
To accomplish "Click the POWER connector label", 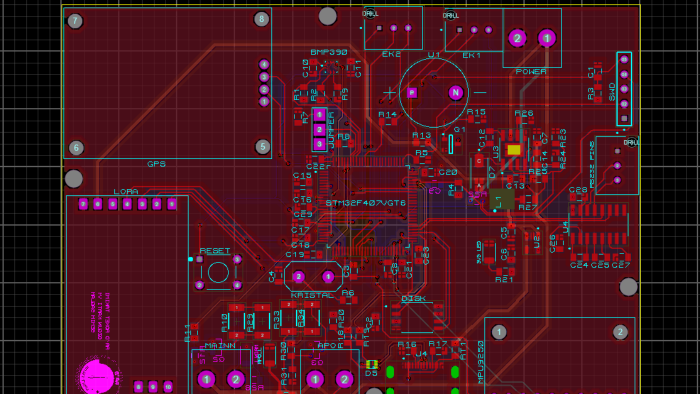I will click(x=531, y=71).
